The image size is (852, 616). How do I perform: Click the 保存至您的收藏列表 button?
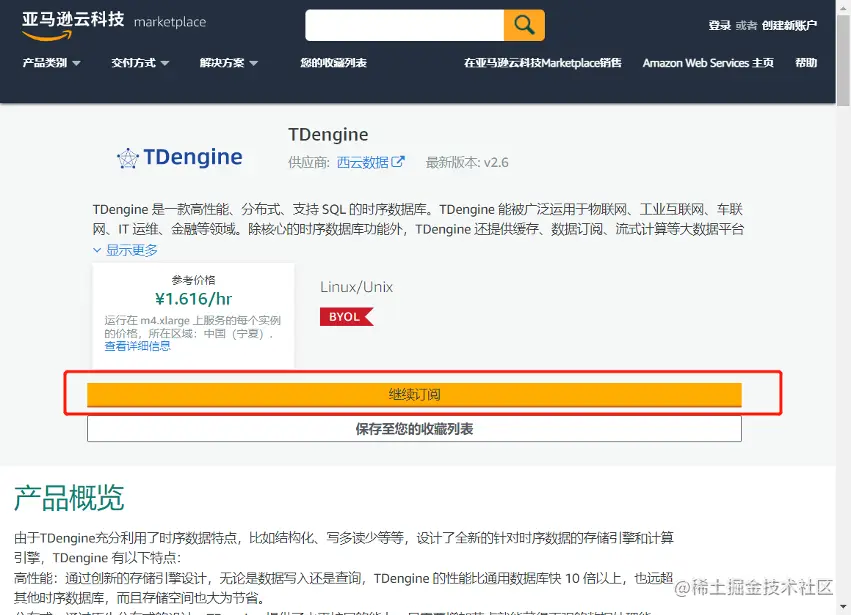pos(414,428)
